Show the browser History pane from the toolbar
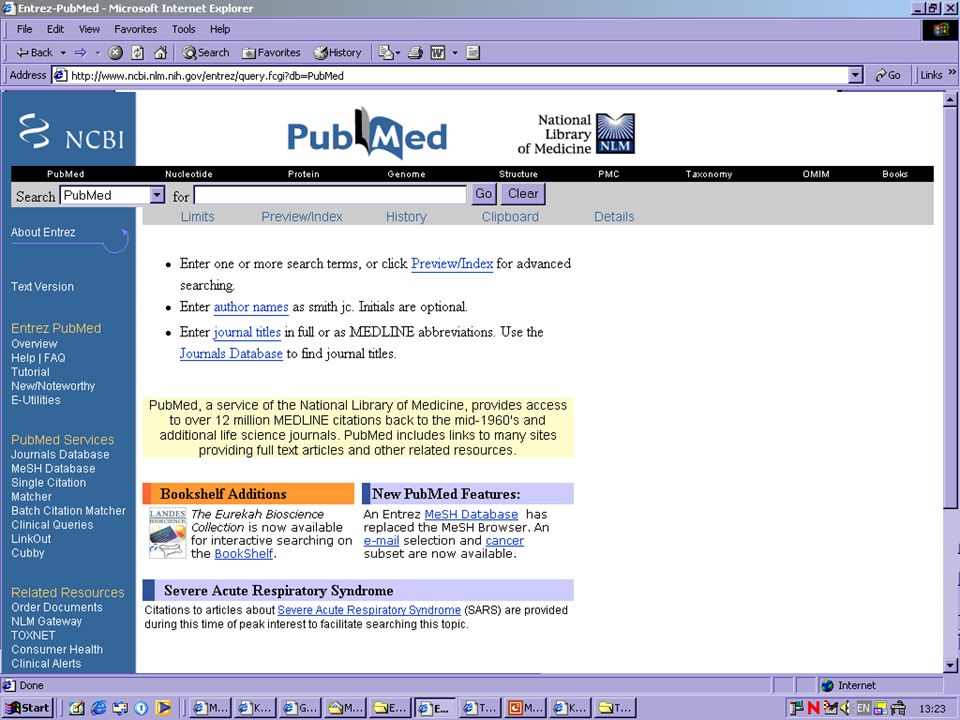 pyautogui.click(x=337, y=53)
